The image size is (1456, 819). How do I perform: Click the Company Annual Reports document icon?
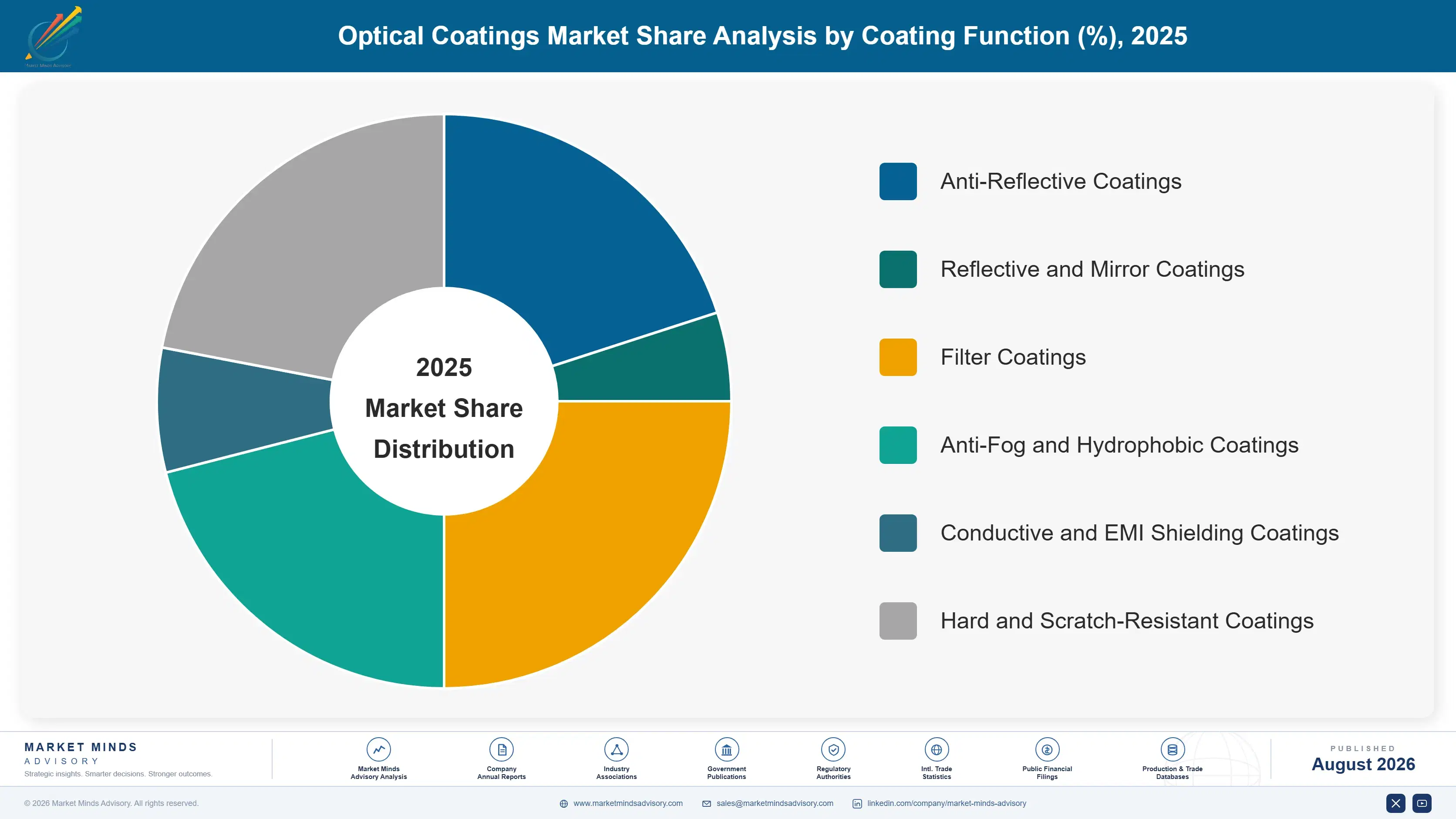click(501, 749)
